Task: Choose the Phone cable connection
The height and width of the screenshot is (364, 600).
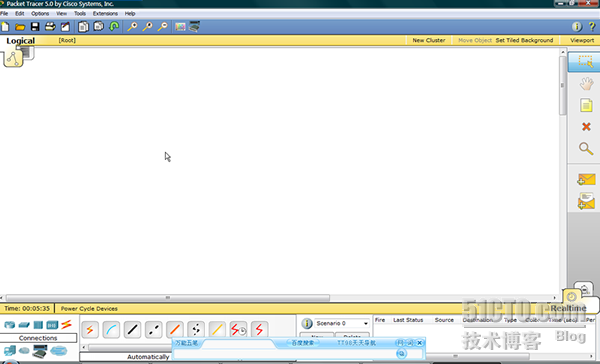Action: 196,330
